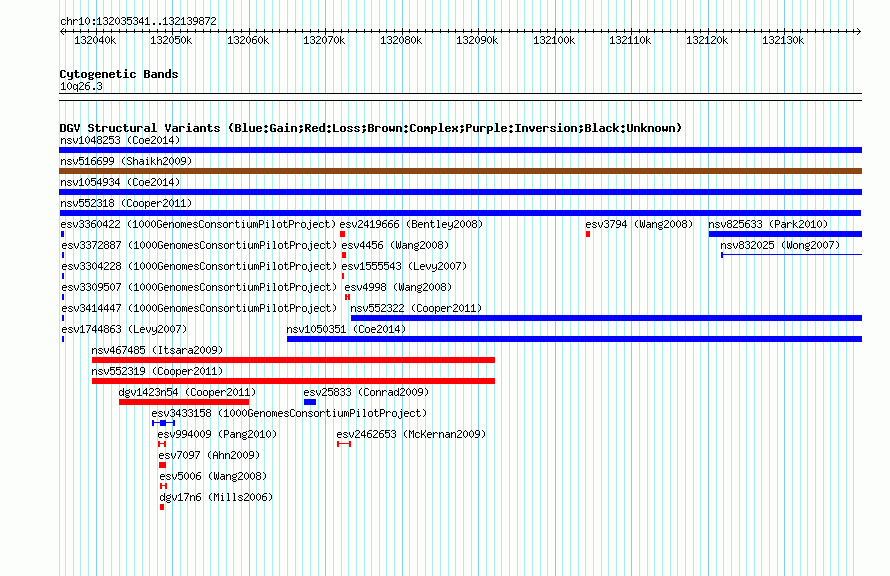Open esv4456 (Wang2008) variant label
Screen dimensions: 890x576
pos(395,245)
